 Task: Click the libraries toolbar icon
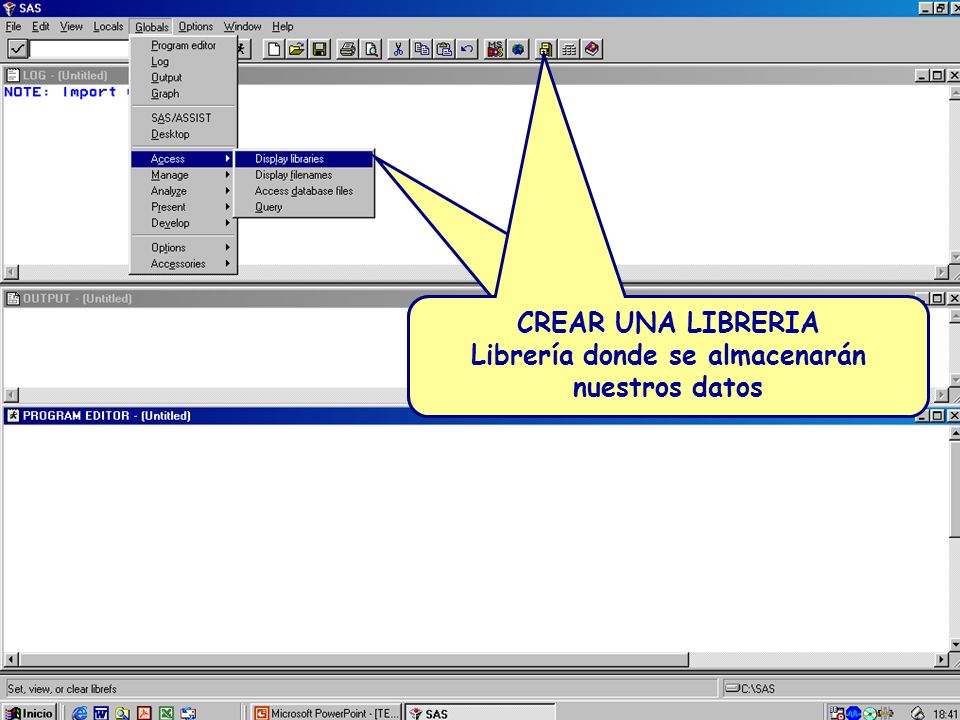[x=546, y=49]
